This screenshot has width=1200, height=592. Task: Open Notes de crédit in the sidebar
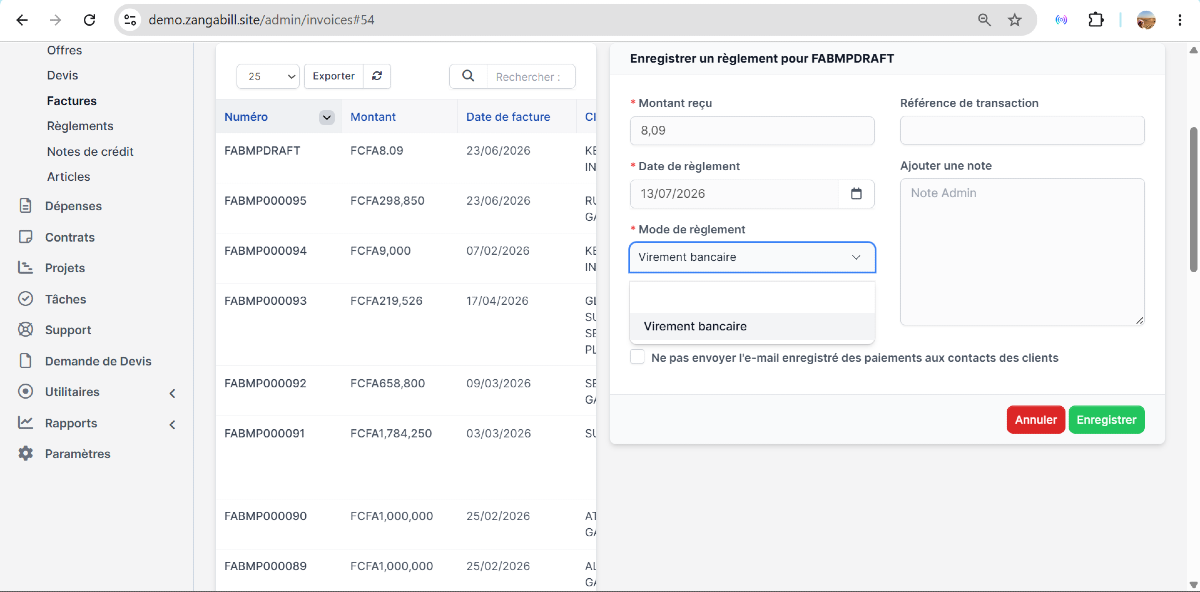pyautogui.click(x=90, y=152)
